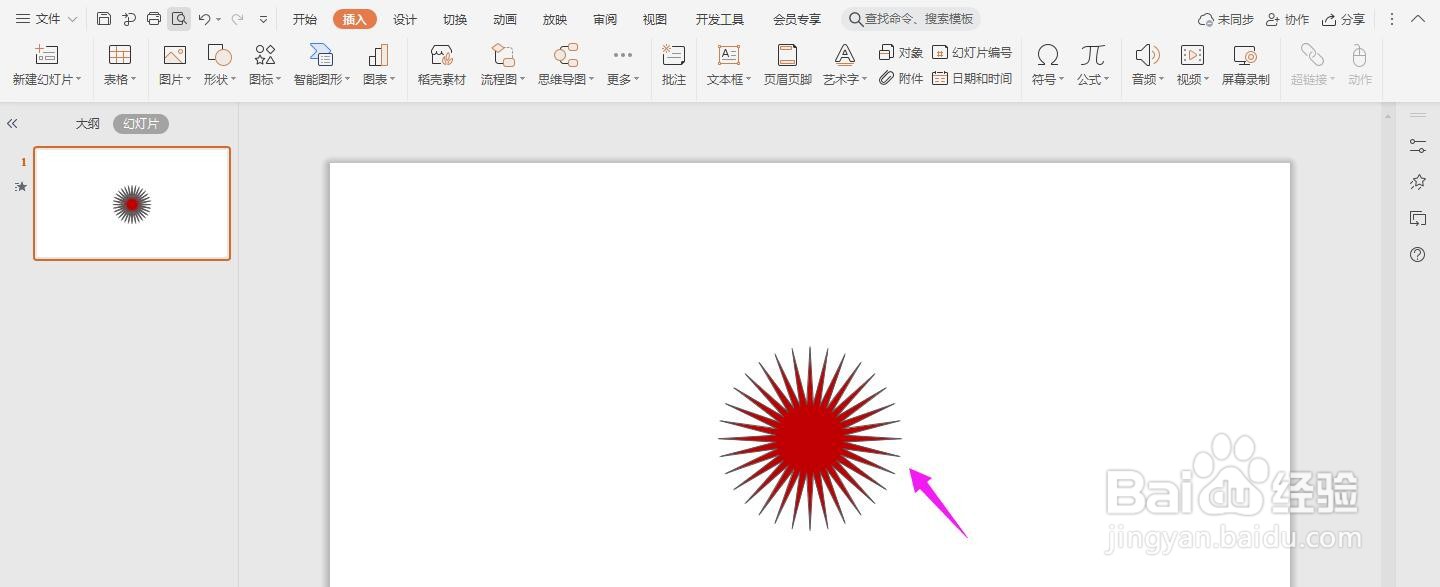Click the 对象 object button

click(x=901, y=52)
